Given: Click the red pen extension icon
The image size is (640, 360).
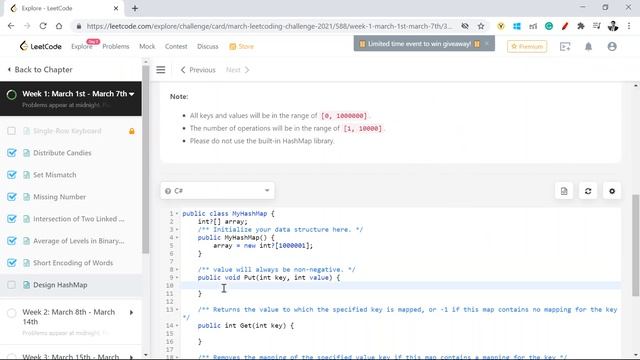Looking at the screenshot, I should (x=565, y=26).
